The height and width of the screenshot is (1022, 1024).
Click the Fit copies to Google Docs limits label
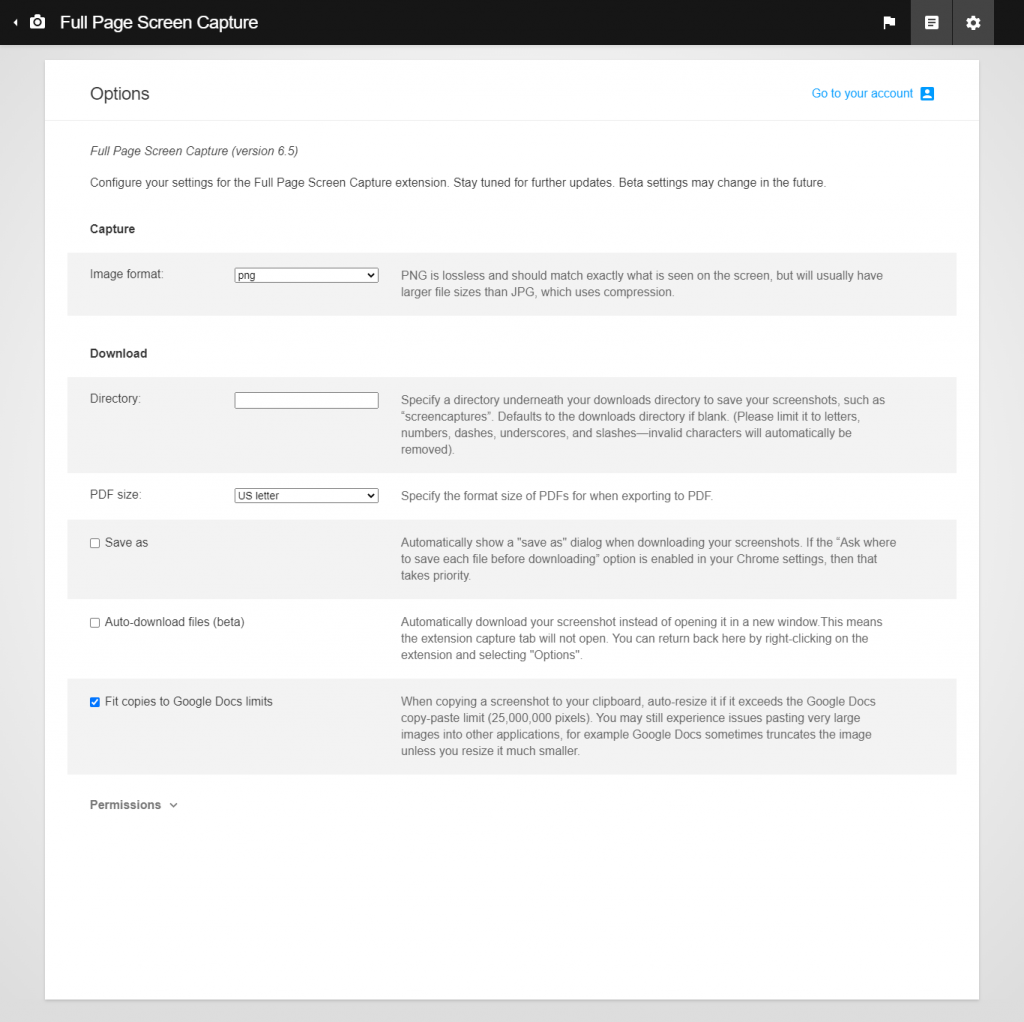pos(189,701)
